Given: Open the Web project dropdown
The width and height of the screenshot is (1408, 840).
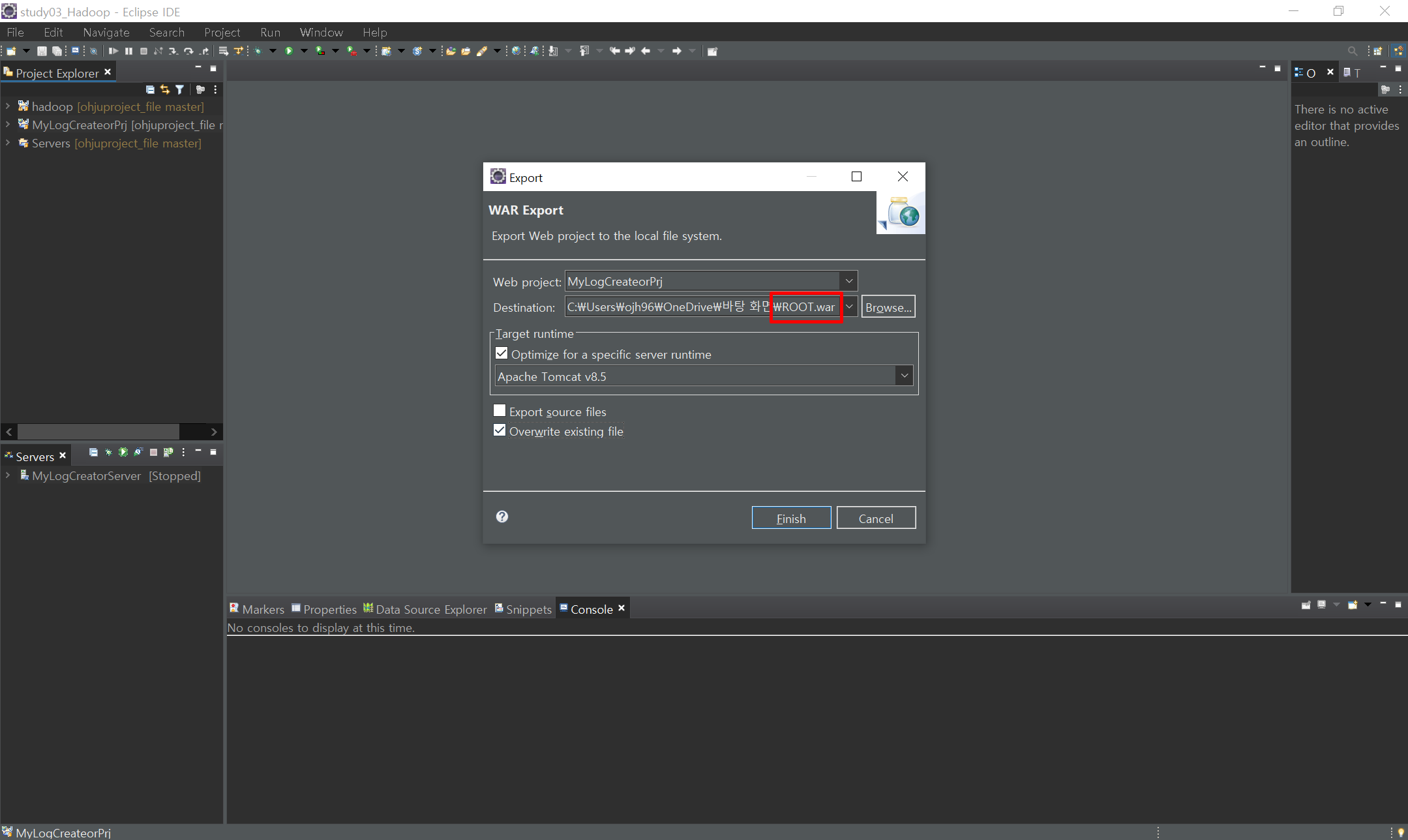Looking at the screenshot, I should (x=848, y=281).
